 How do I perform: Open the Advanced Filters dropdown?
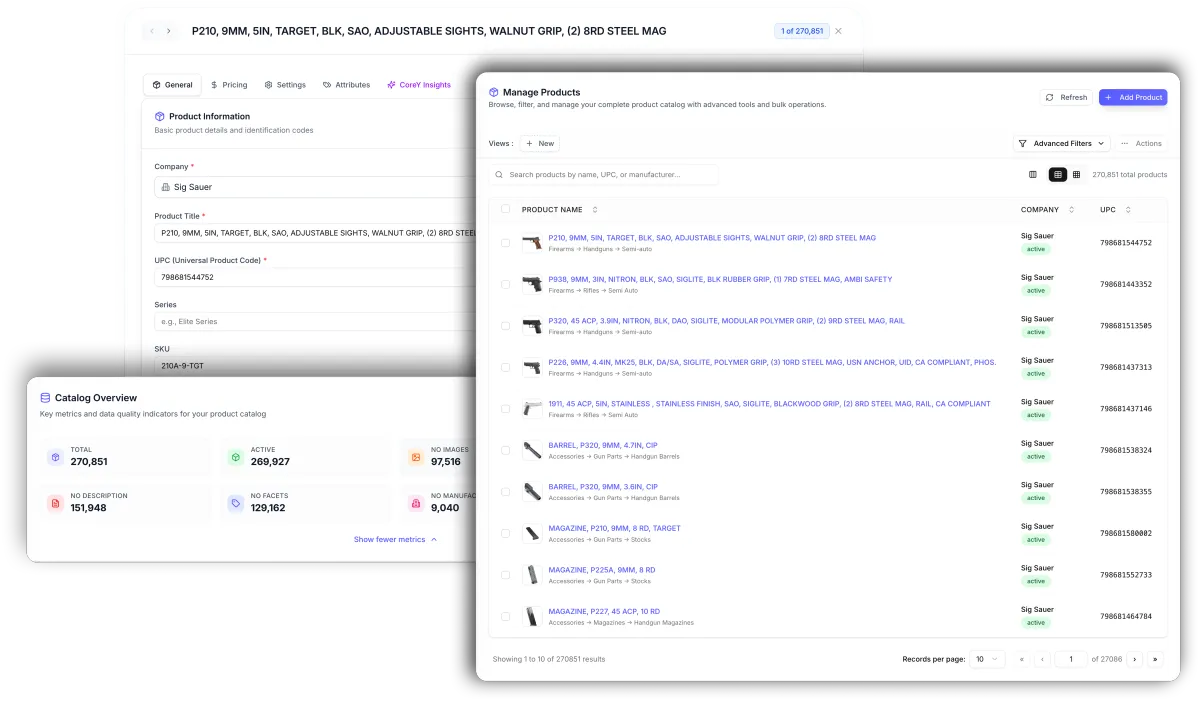(1061, 143)
